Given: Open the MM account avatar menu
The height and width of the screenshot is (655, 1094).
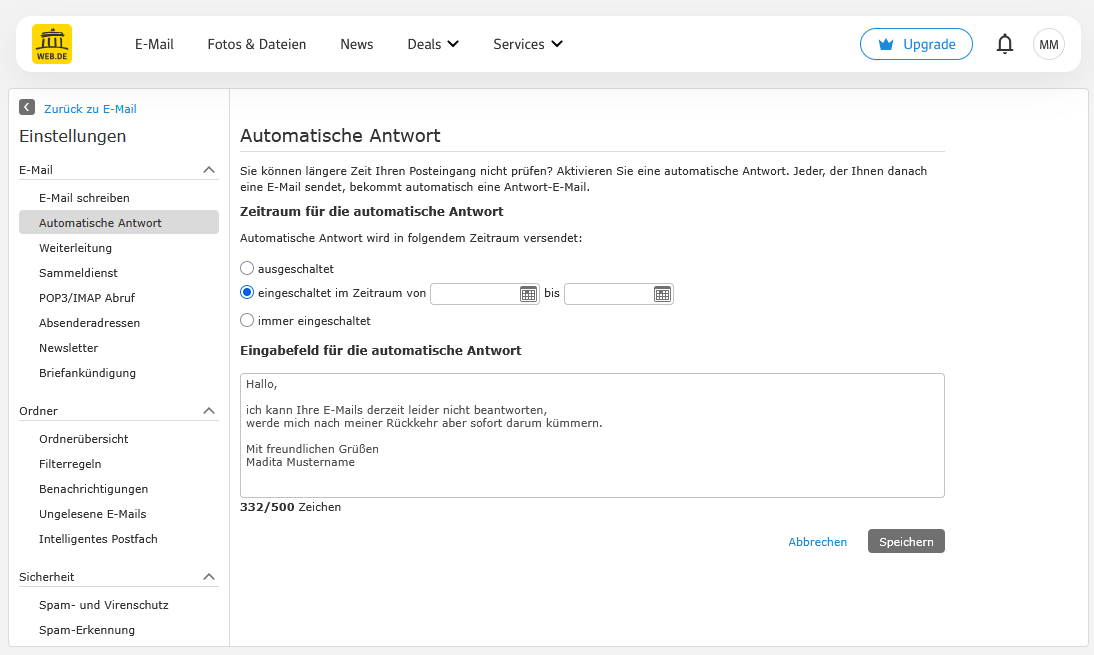Looking at the screenshot, I should tap(1048, 43).
